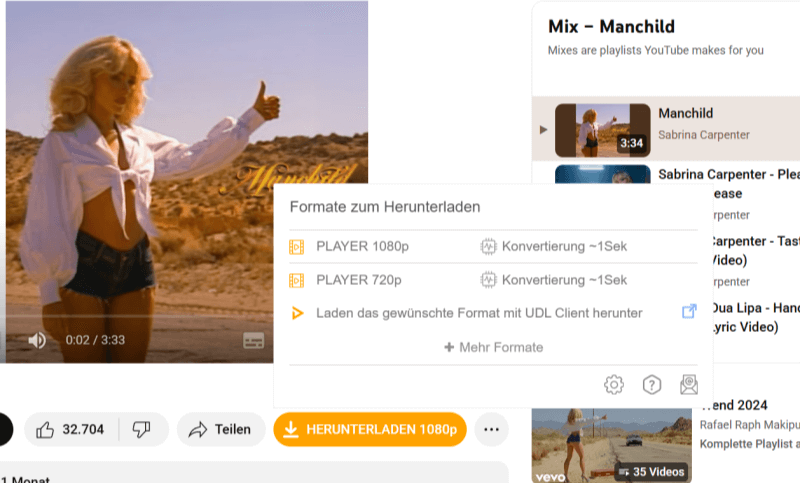Viewport: 800px width, 483px height.
Task: Click the film icon beside PLAYER 1080p
Action: 296,247
